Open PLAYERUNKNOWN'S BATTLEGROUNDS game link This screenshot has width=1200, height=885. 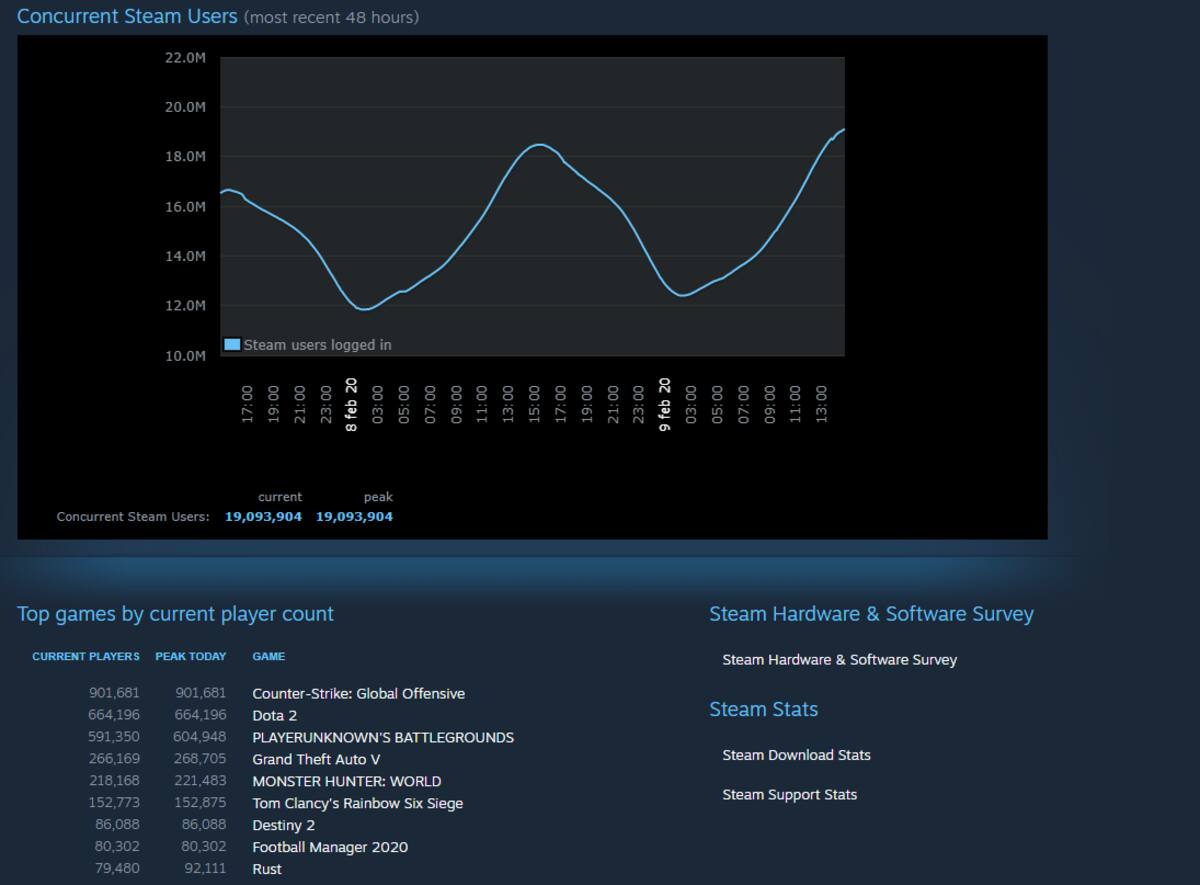383,737
